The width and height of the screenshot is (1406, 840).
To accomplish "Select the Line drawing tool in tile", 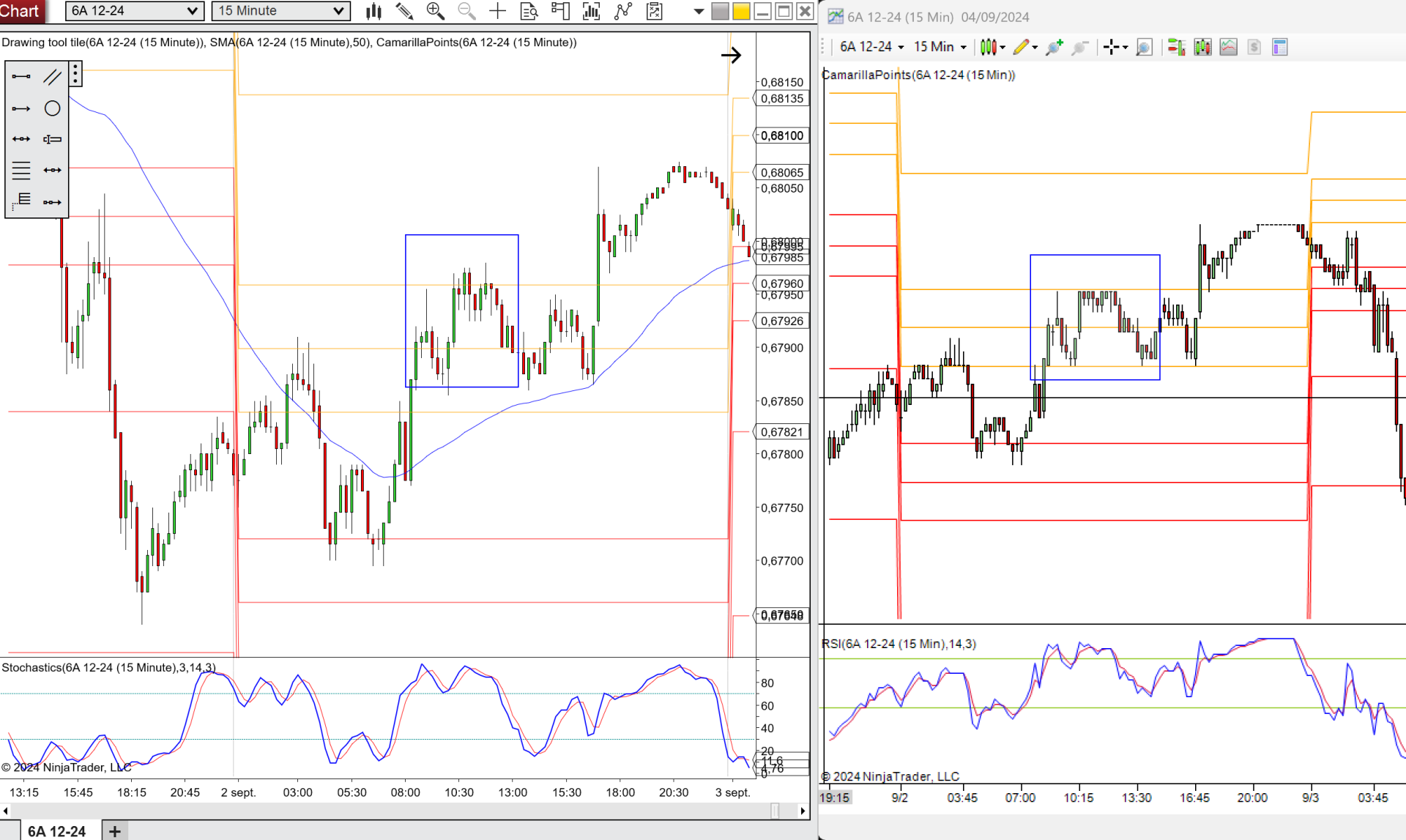I will pyautogui.click(x=21, y=76).
